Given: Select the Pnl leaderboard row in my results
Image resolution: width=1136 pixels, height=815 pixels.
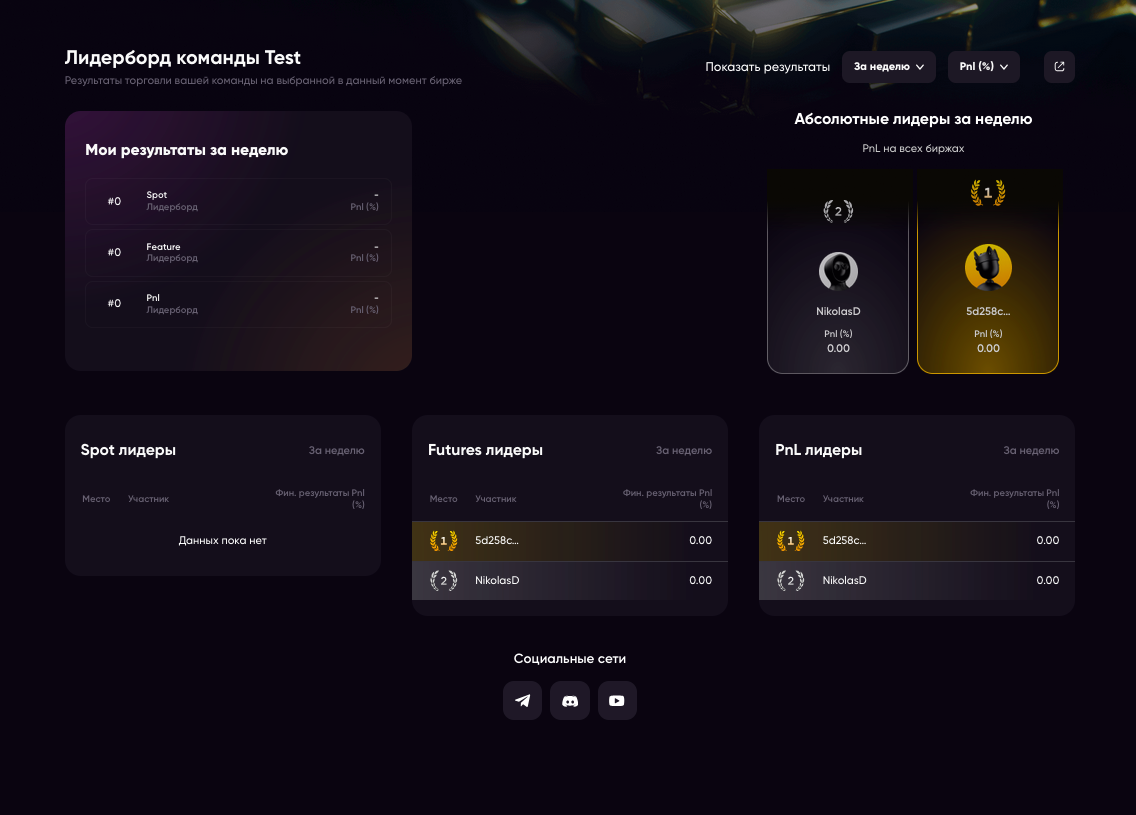Looking at the screenshot, I should coord(238,303).
